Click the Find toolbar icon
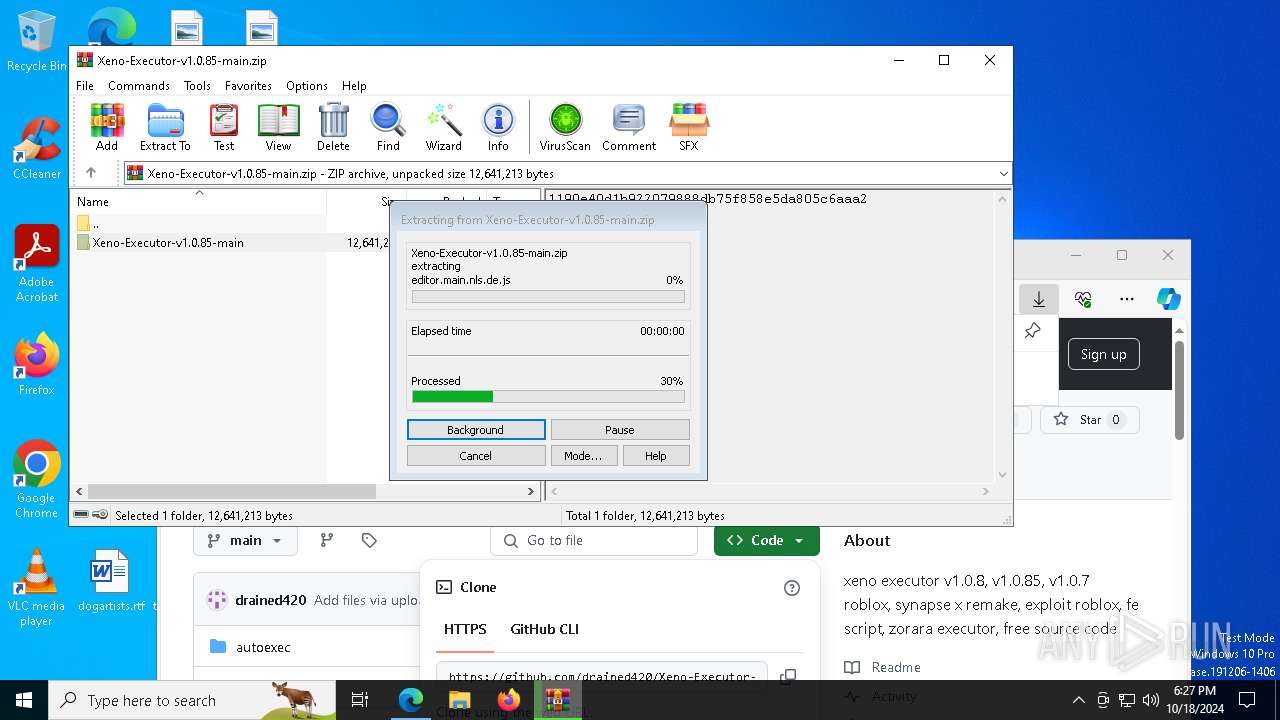This screenshot has width=1280, height=720. click(x=388, y=127)
